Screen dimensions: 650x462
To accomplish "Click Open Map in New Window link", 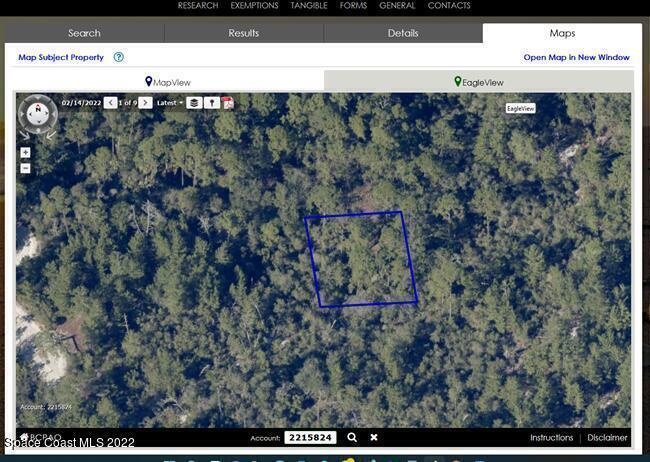I will point(576,58).
